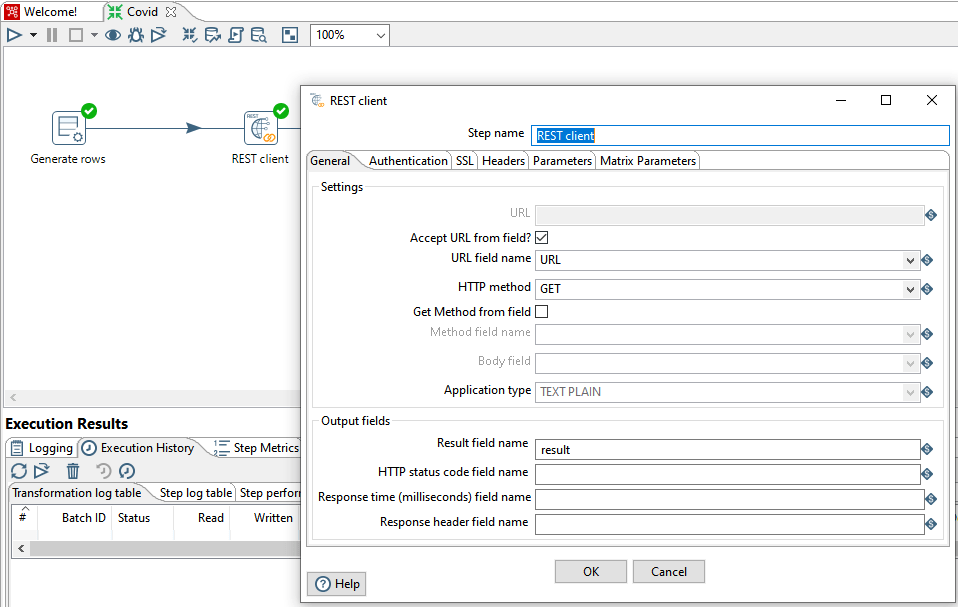Click the OK button

(x=590, y=571)
